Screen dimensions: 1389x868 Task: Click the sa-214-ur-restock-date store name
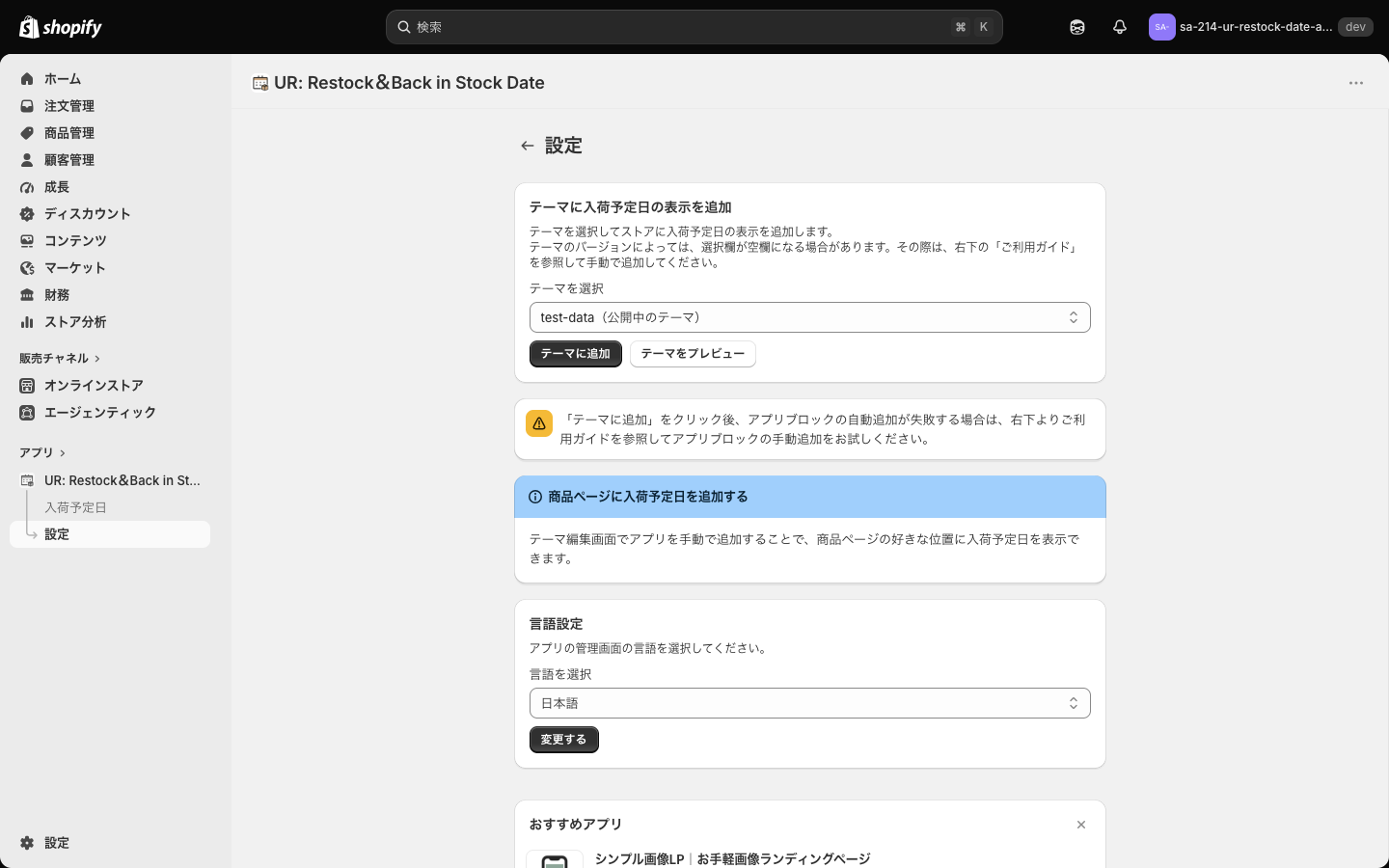1256,27
